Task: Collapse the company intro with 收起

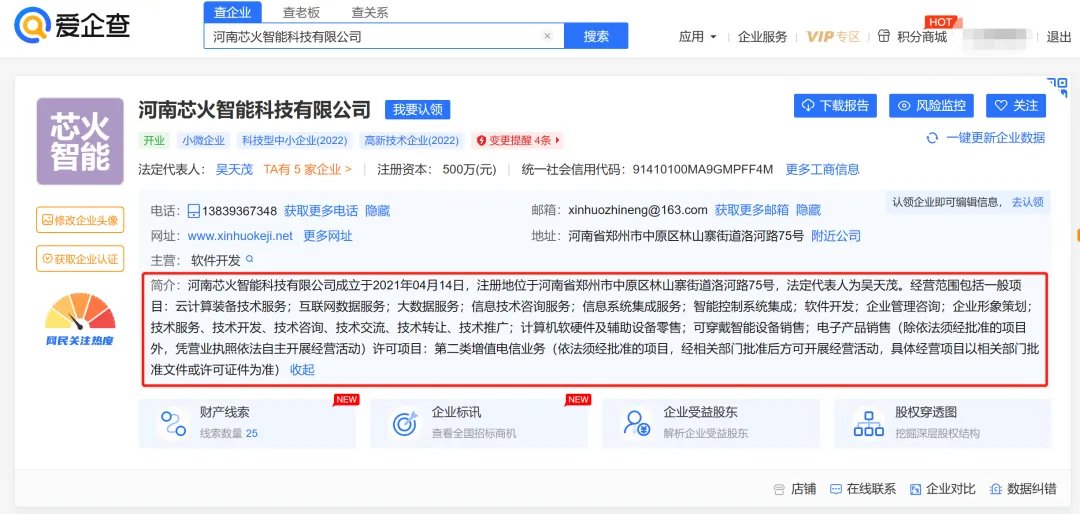Action: [302, 370]
